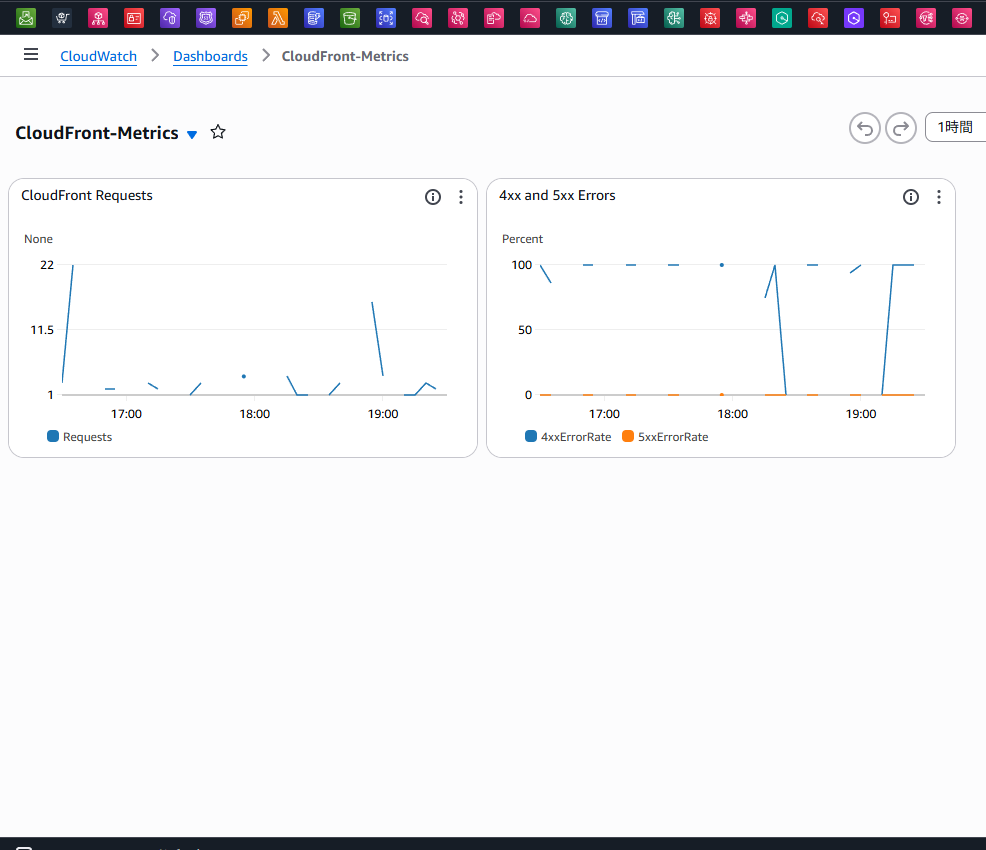Click the 19:00 spike on the Requests chart
The width and height of the screenshot is (986, 850).
[377, 338]
